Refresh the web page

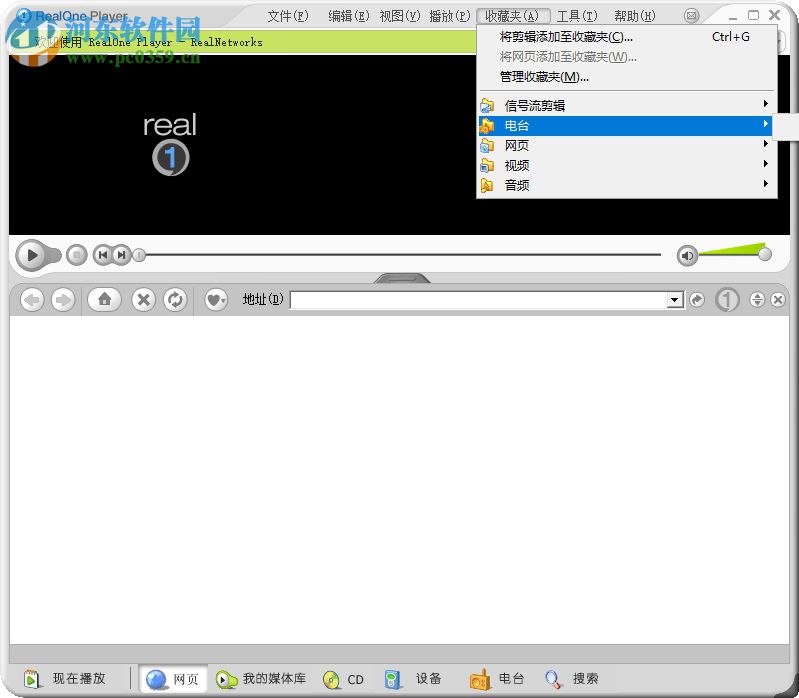(175, 300)
